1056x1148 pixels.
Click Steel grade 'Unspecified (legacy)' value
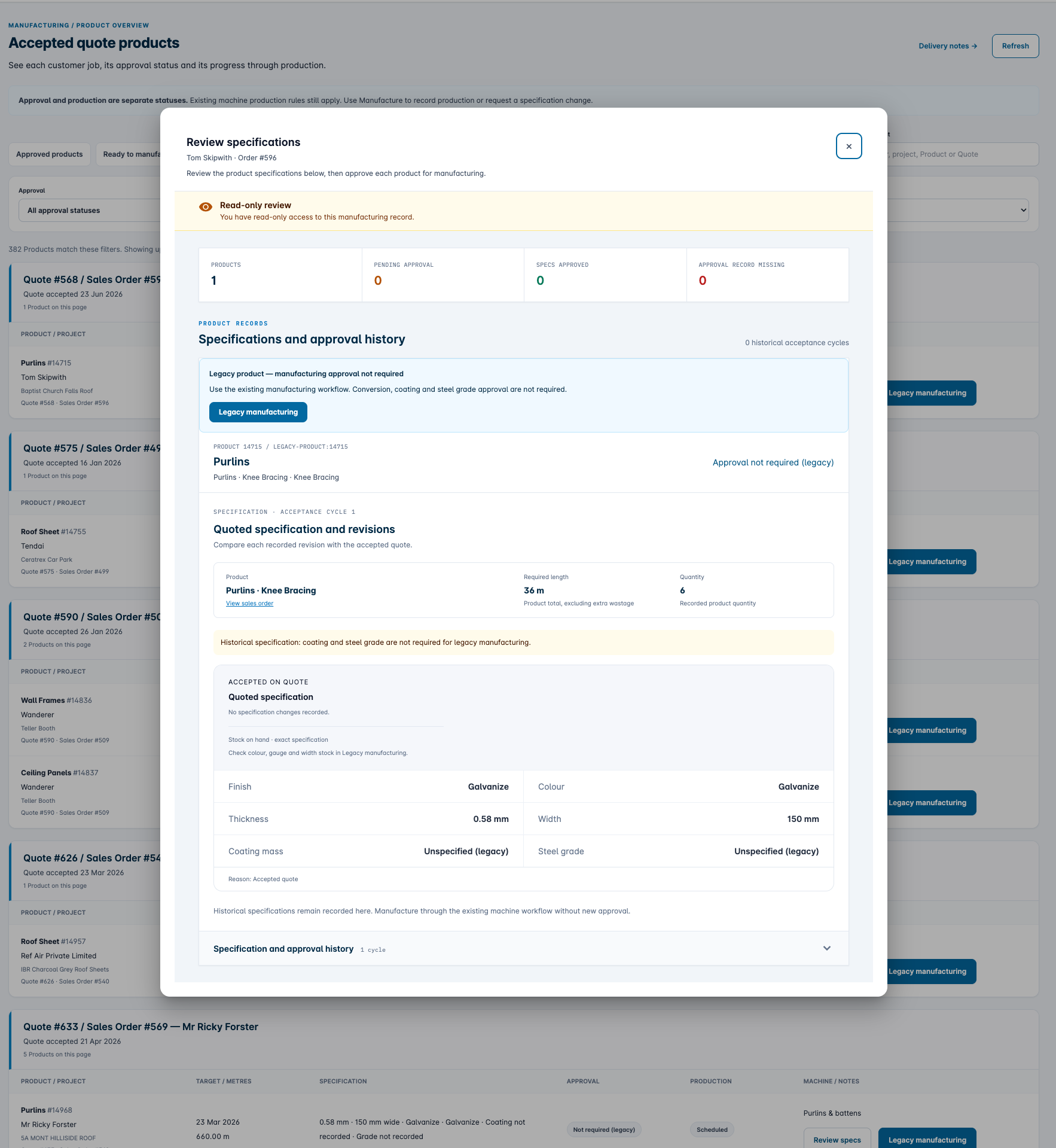coord(777,851)
